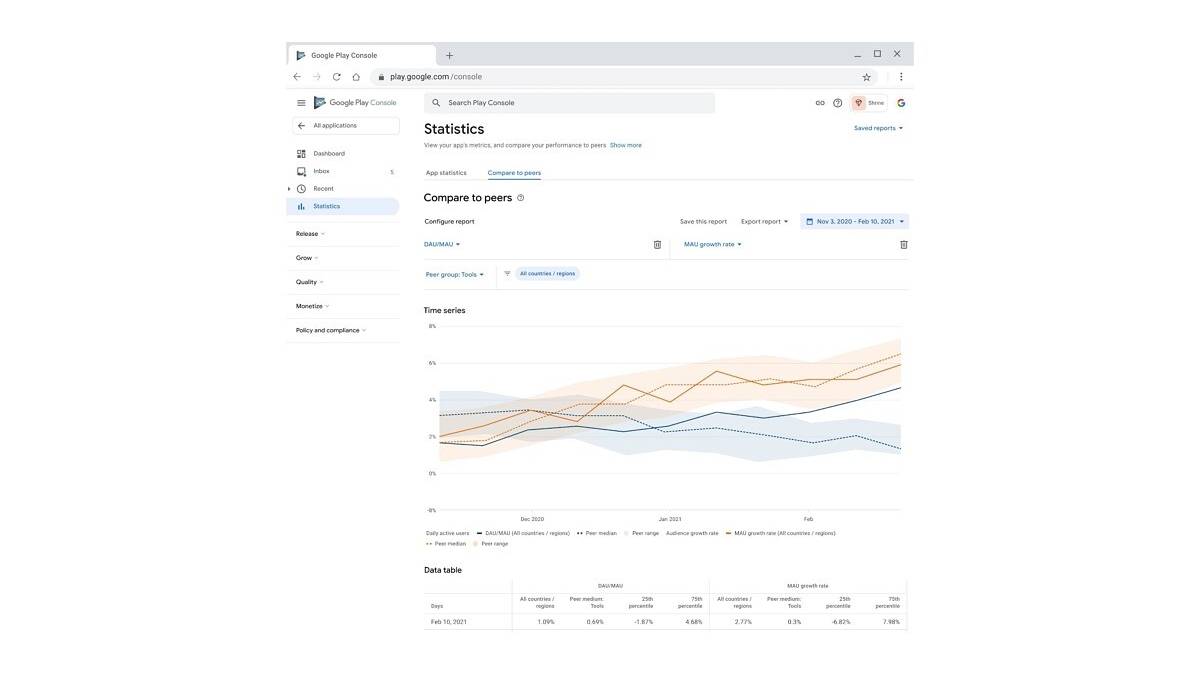Click the info icon next to Compare to peers
Image resolution: width=1200 pixels, height=675 pixels.
[x=520, y=198]
